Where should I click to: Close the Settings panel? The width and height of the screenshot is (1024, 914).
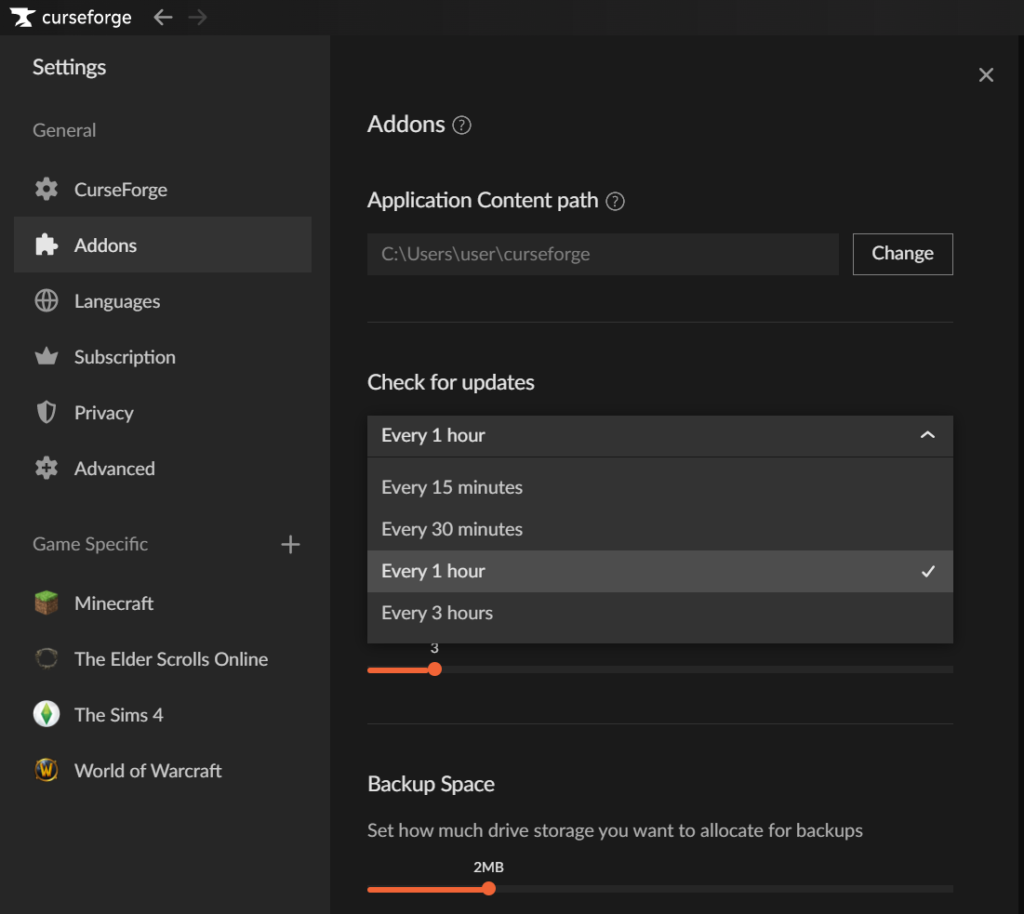tap(986, 75)
